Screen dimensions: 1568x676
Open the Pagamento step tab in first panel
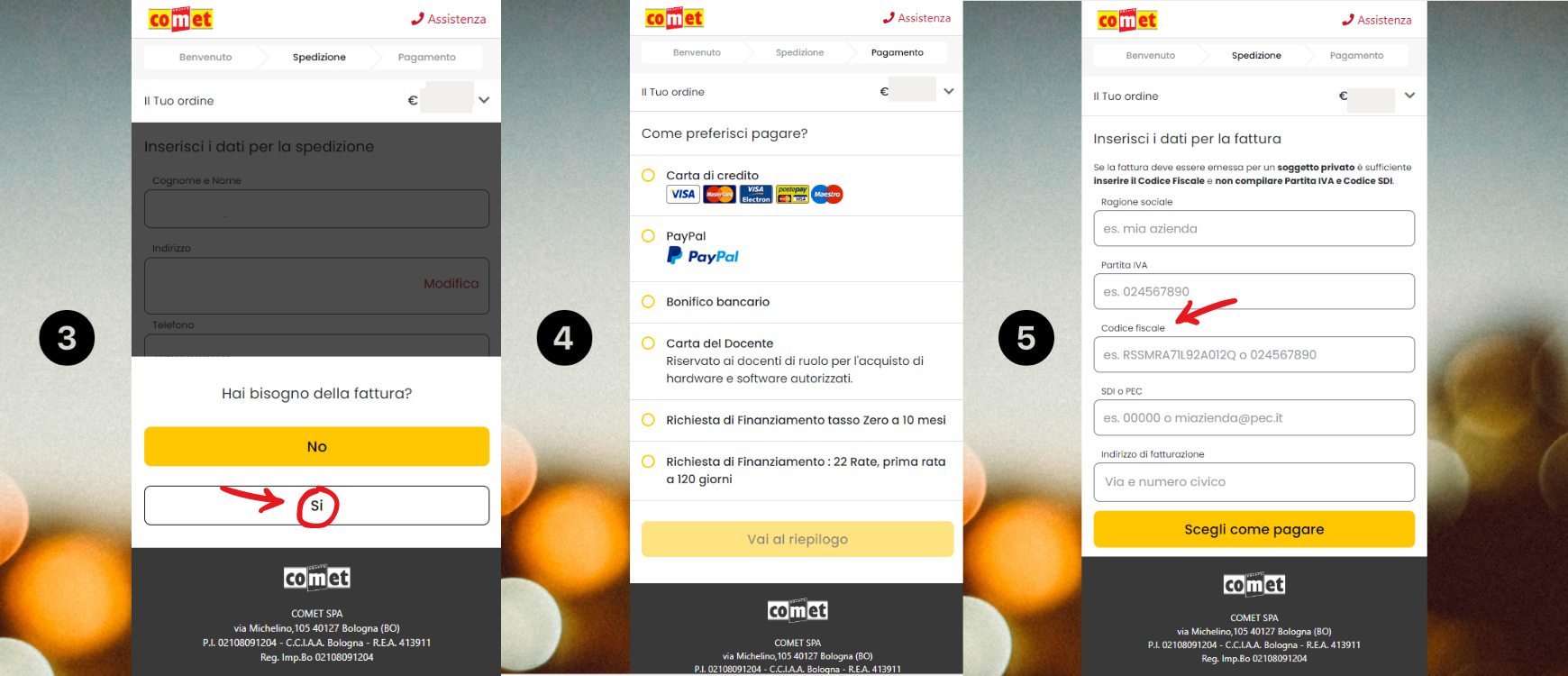pyautogui.click(x=426, y=57)
